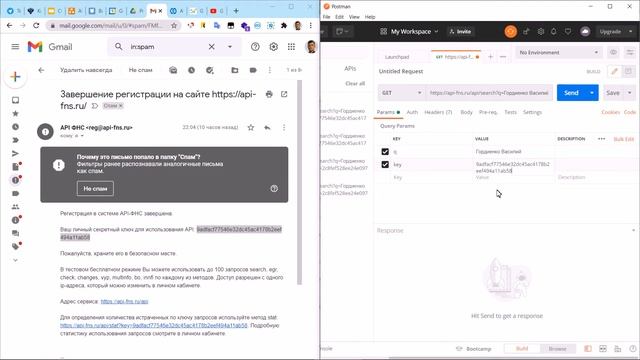This screenshot has width=640, height=360.
Task: Open Postman notifications bell icon
Action: (553, 31)
